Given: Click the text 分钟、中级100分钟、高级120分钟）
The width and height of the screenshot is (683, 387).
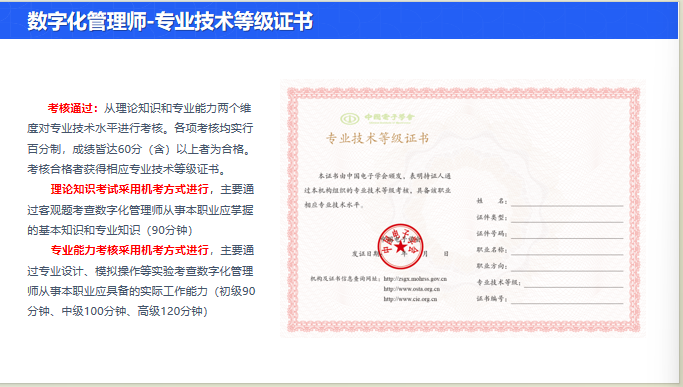Looking at the screenshot, I should pyautogui.click(x=118, y=311).
